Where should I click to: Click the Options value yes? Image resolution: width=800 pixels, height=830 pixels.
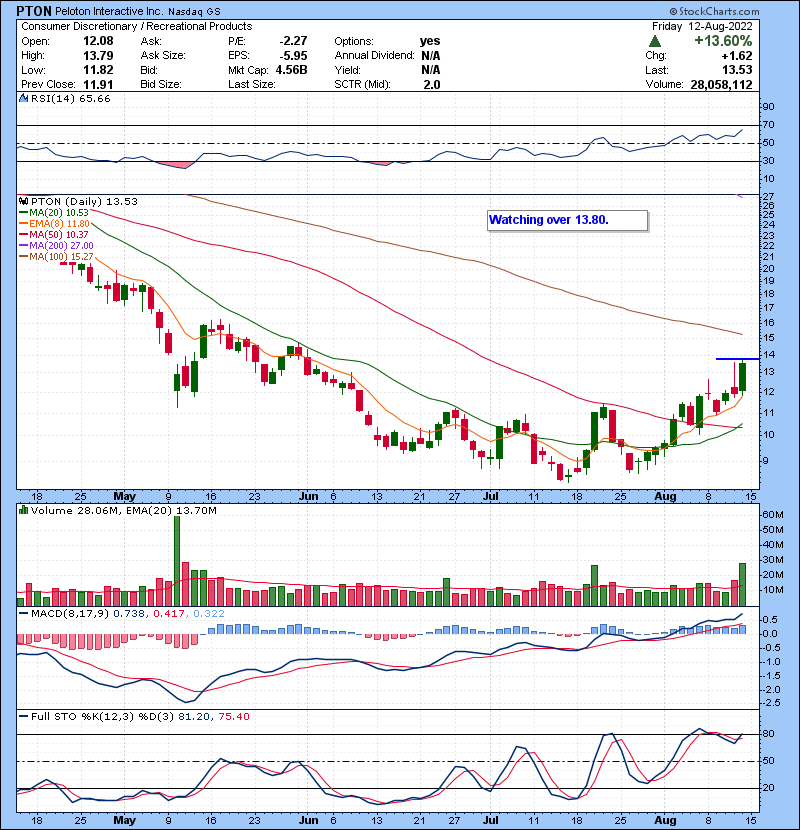[430, 41]
